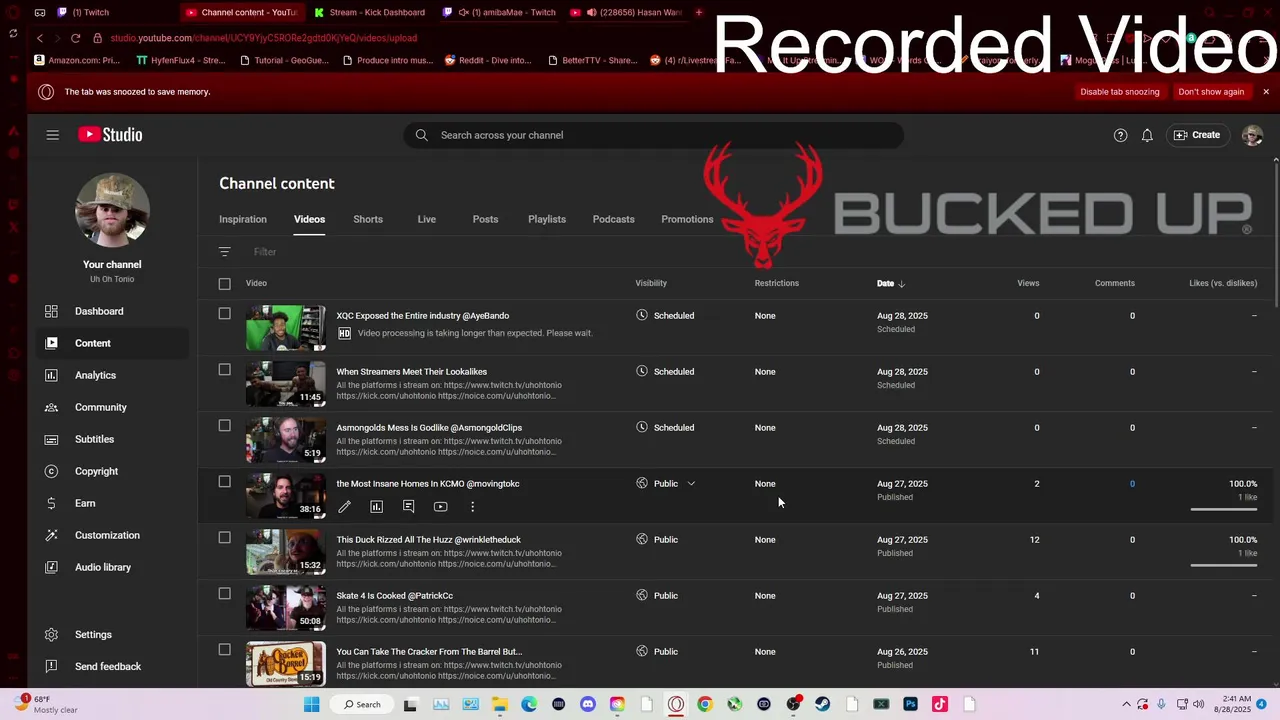Expand visibility dropdown for Insane Homes video
Image resolution: width=1280 pixels, height=720 pixels.
click(691, 484)
